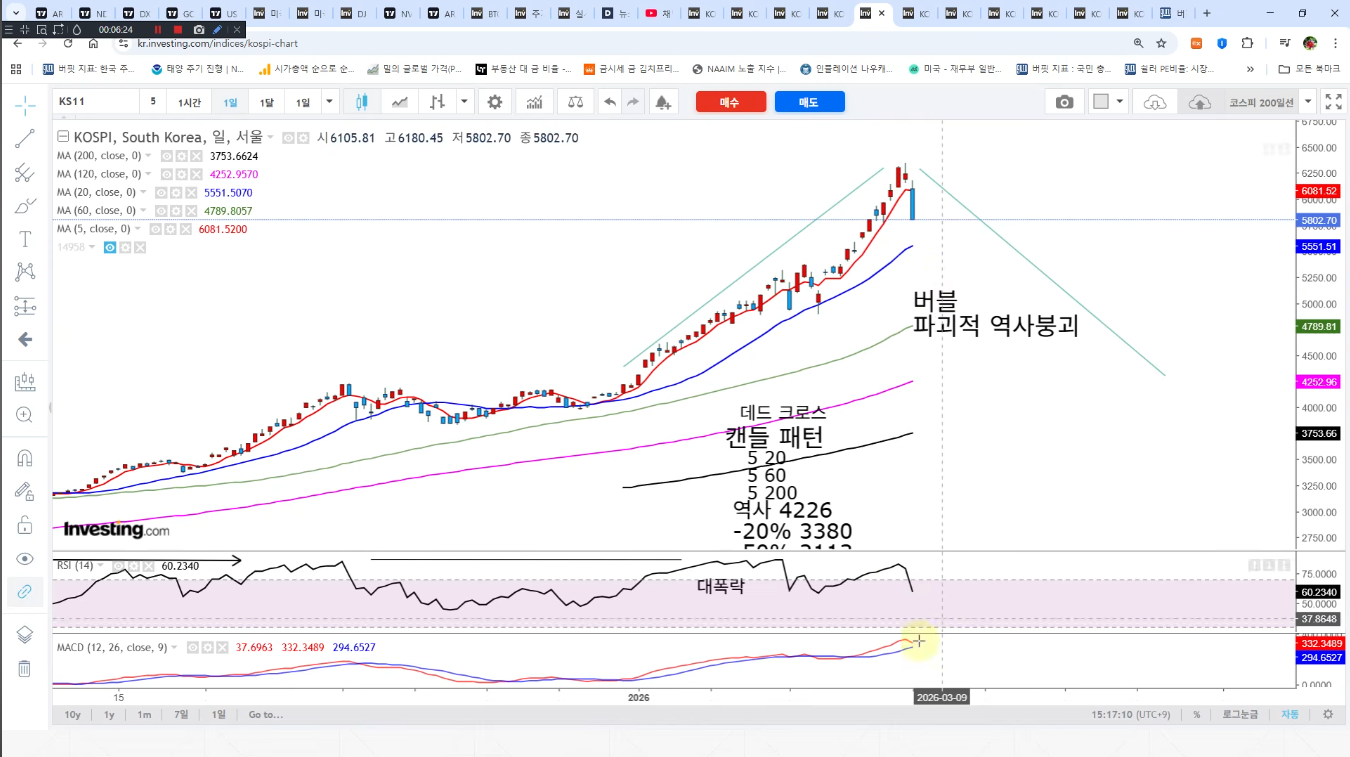This screenshot has width=1350, height=757.
Task: Create an alert with bell-plus icon
Action: tap(662, 102)
